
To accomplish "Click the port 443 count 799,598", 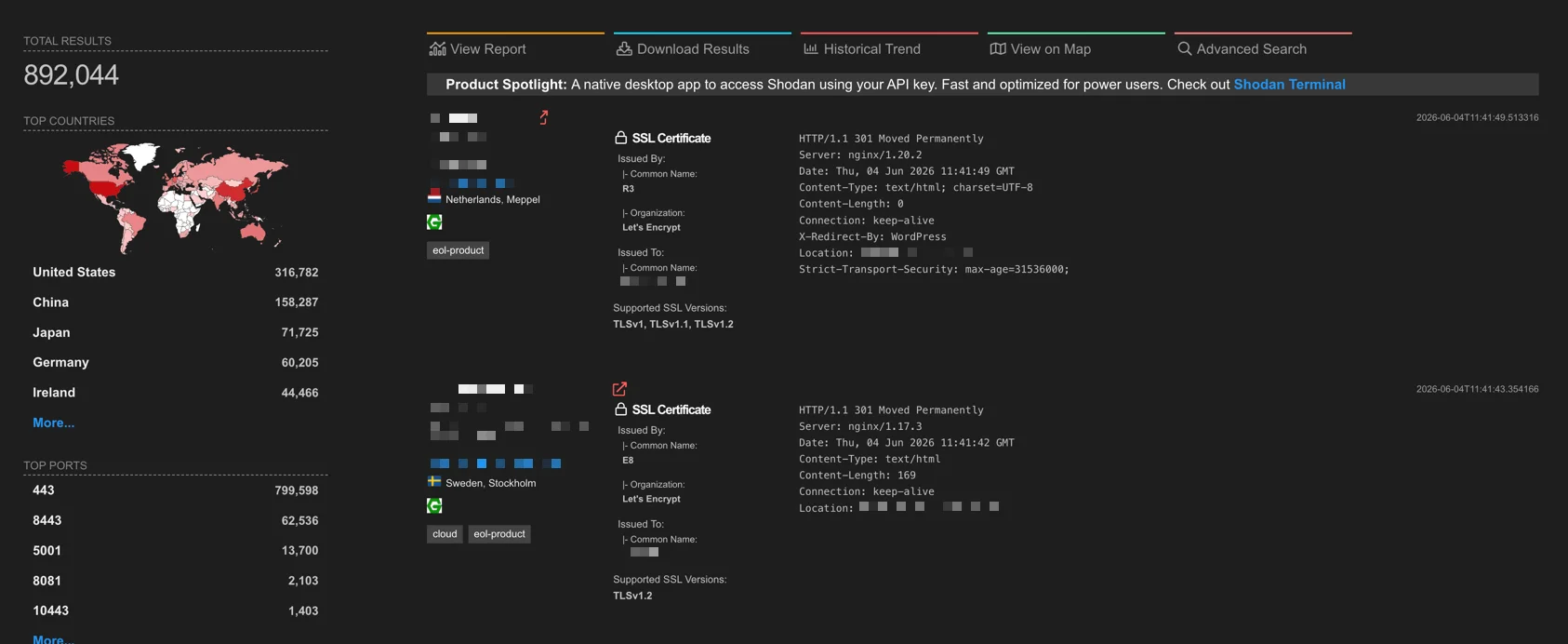I will tap(297, 490).
